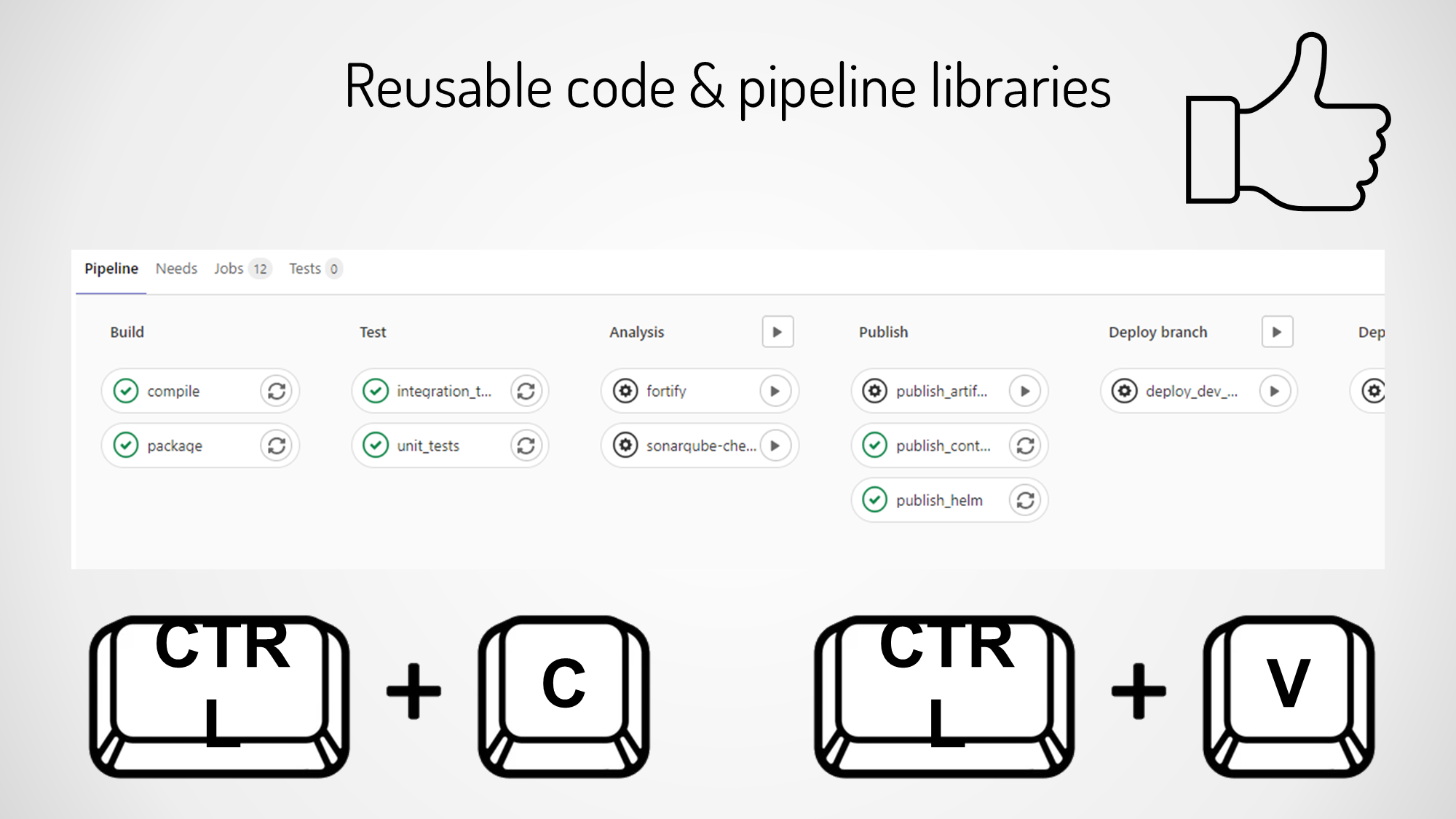Start the deploy_dev manual job
The width and height of the screenshot is (1456, 819).
pos(1275,391)
